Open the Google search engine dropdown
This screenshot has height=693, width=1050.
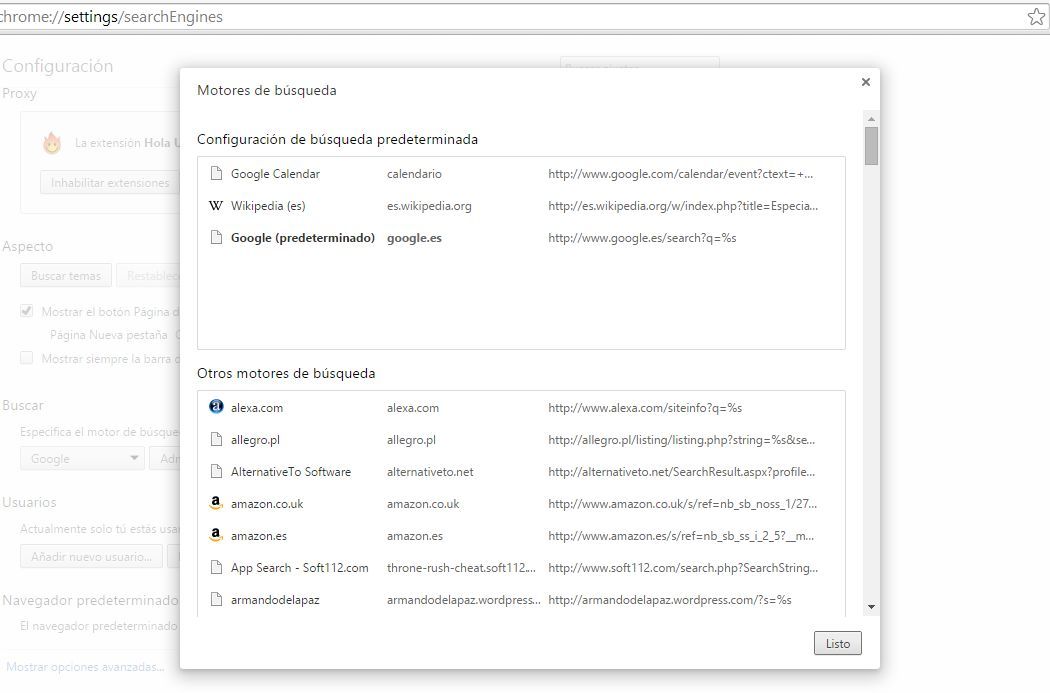coord(82,459)
